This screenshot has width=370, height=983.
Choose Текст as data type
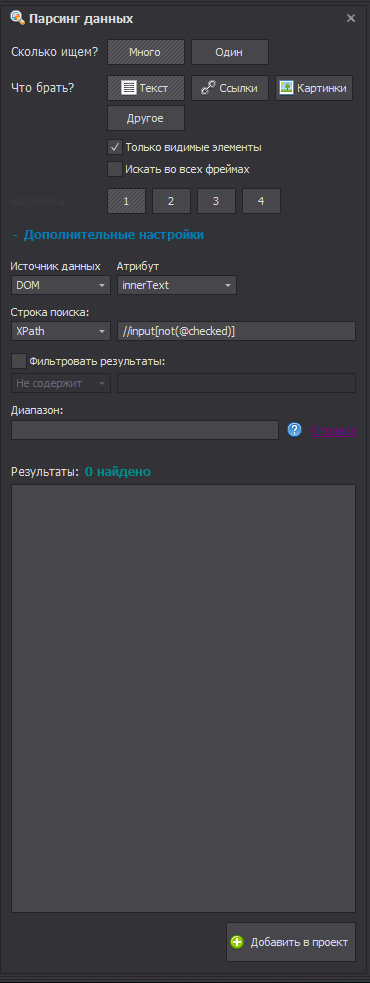tap(146, 88)
